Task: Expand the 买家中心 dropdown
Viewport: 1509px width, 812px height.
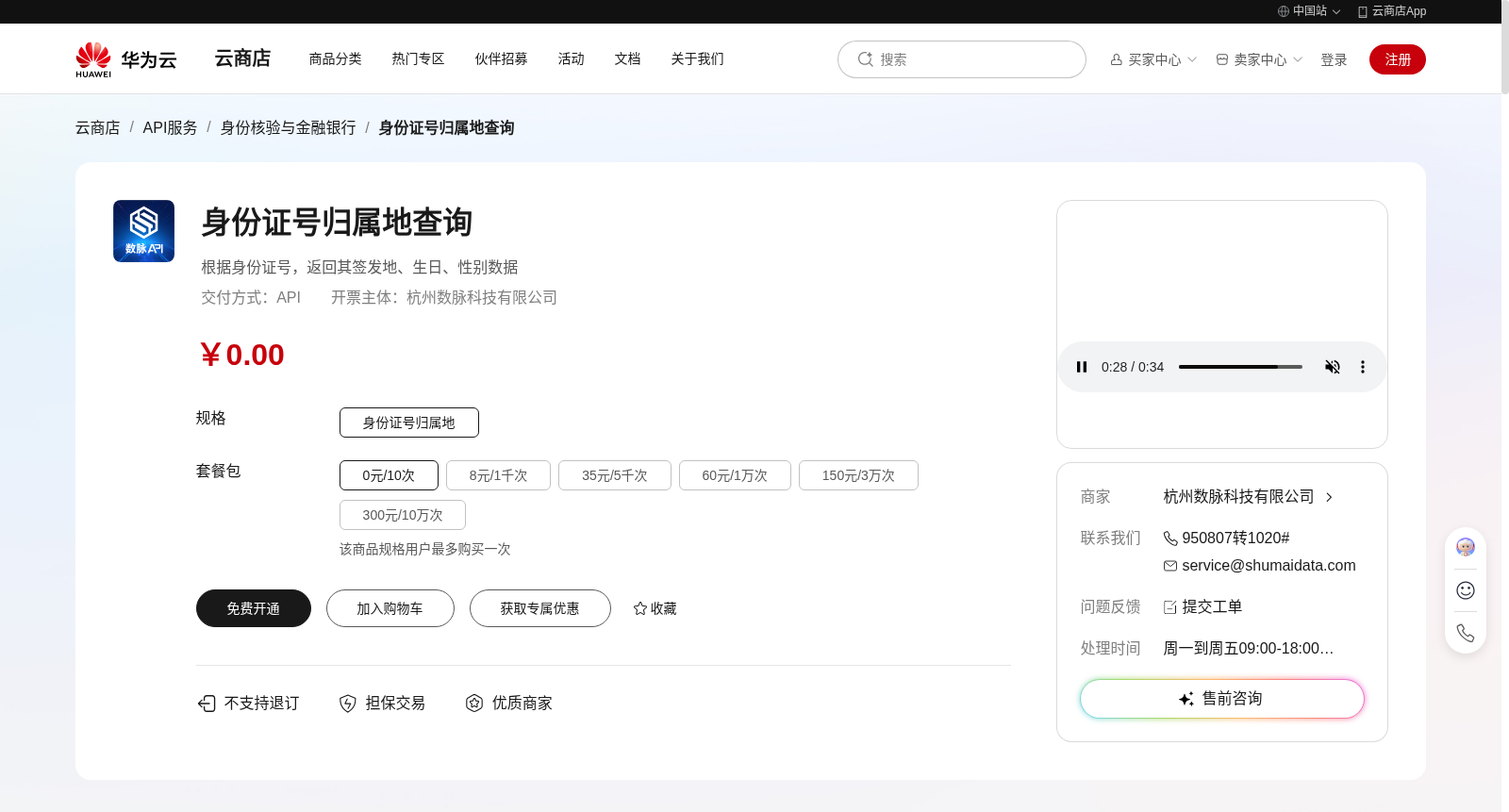Action: [x=1153, y=59]
